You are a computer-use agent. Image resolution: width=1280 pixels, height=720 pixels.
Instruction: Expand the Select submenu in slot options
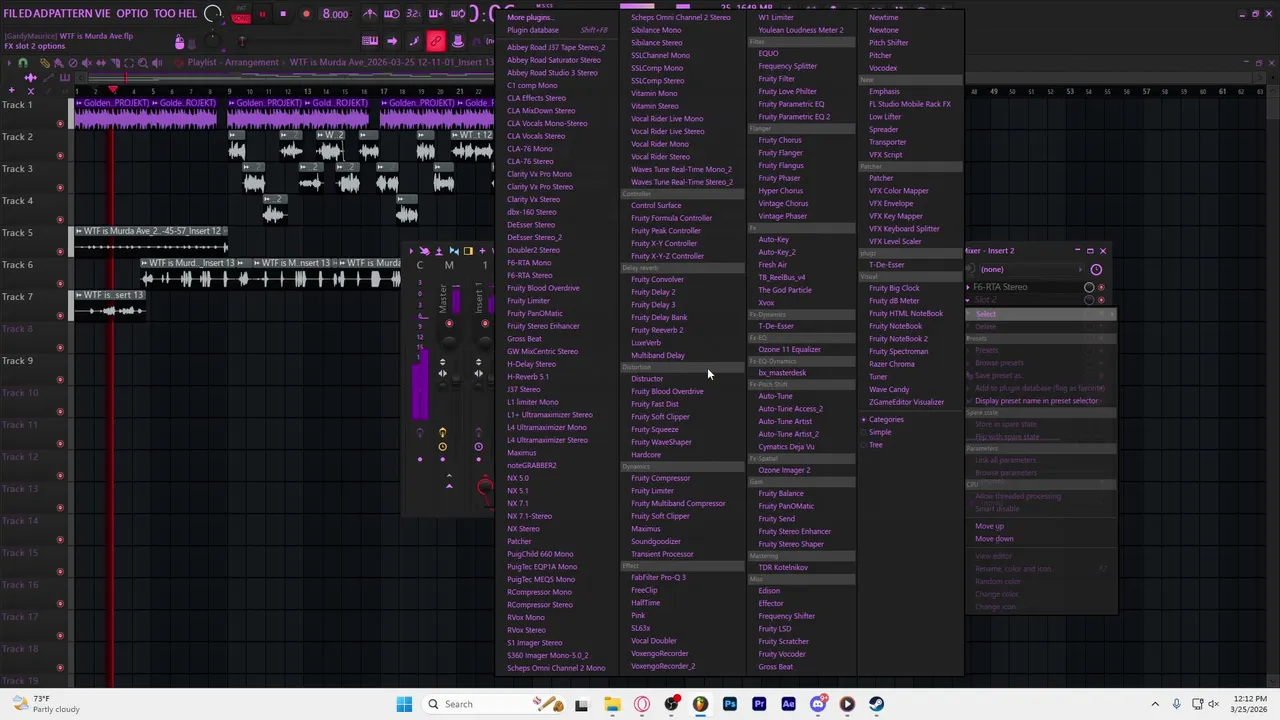coord(1040,314)
